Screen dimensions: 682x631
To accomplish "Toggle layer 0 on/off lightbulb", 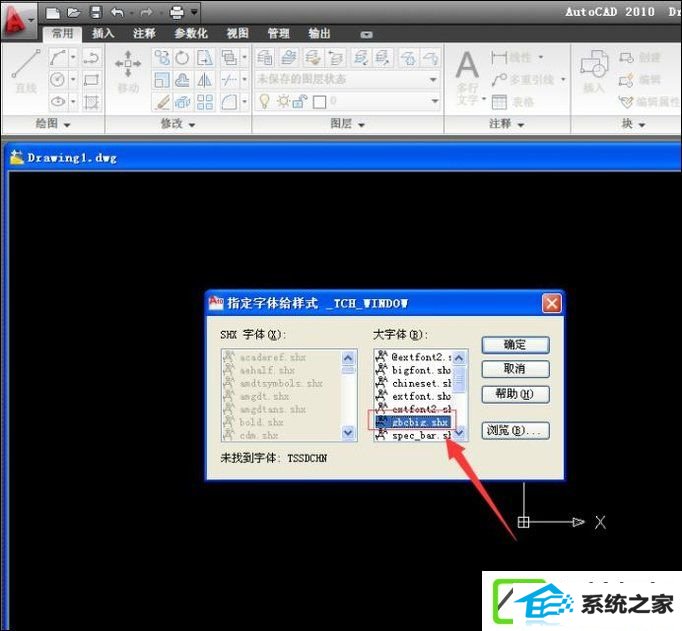I will [x=264, y=101].
